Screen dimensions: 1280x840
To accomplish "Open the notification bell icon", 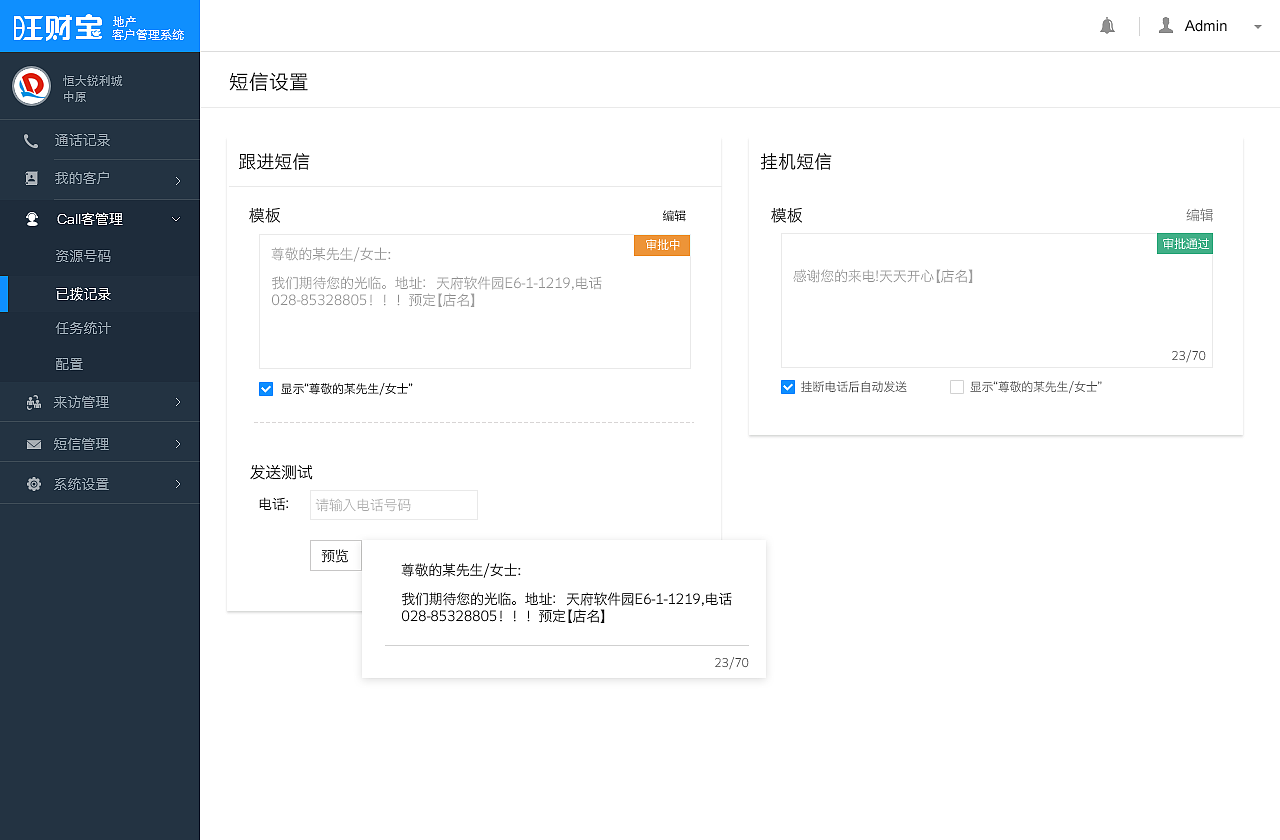I will tap(1107, 25).
